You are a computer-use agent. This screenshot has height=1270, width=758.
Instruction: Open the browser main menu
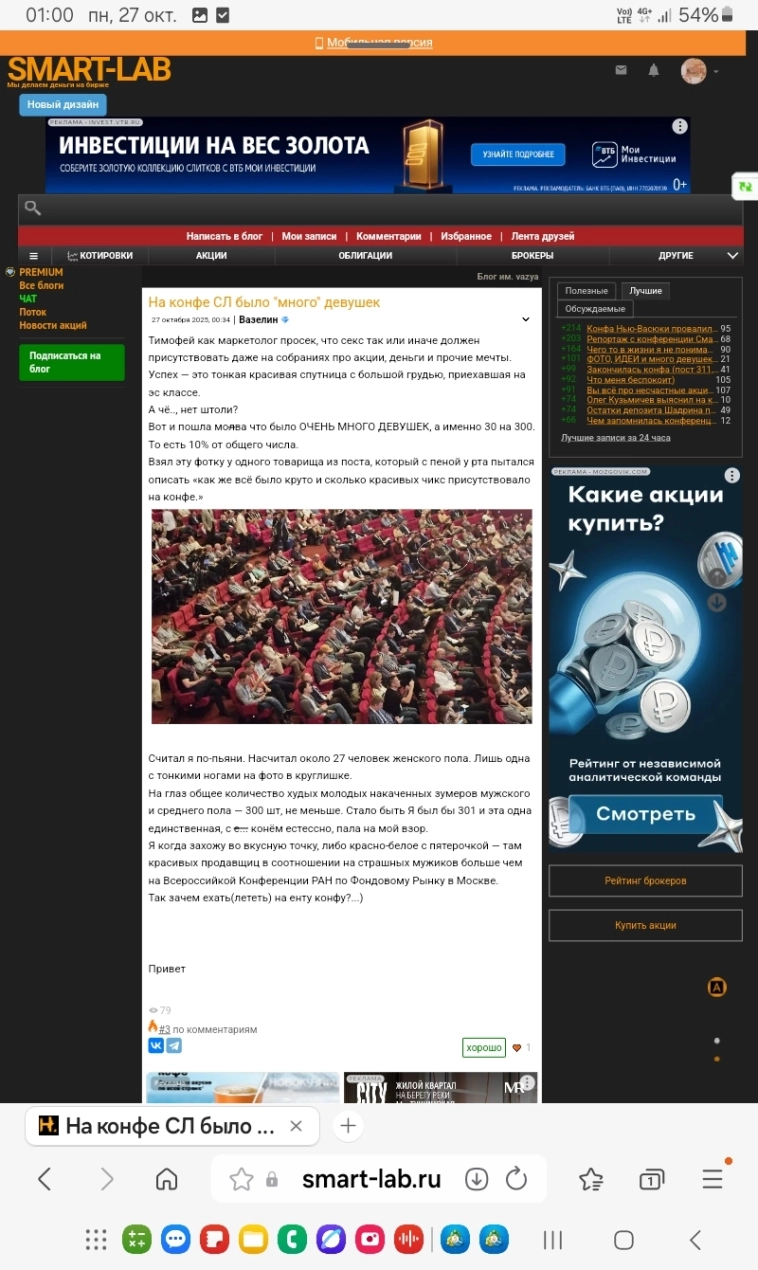click(x=713, y=1179)
